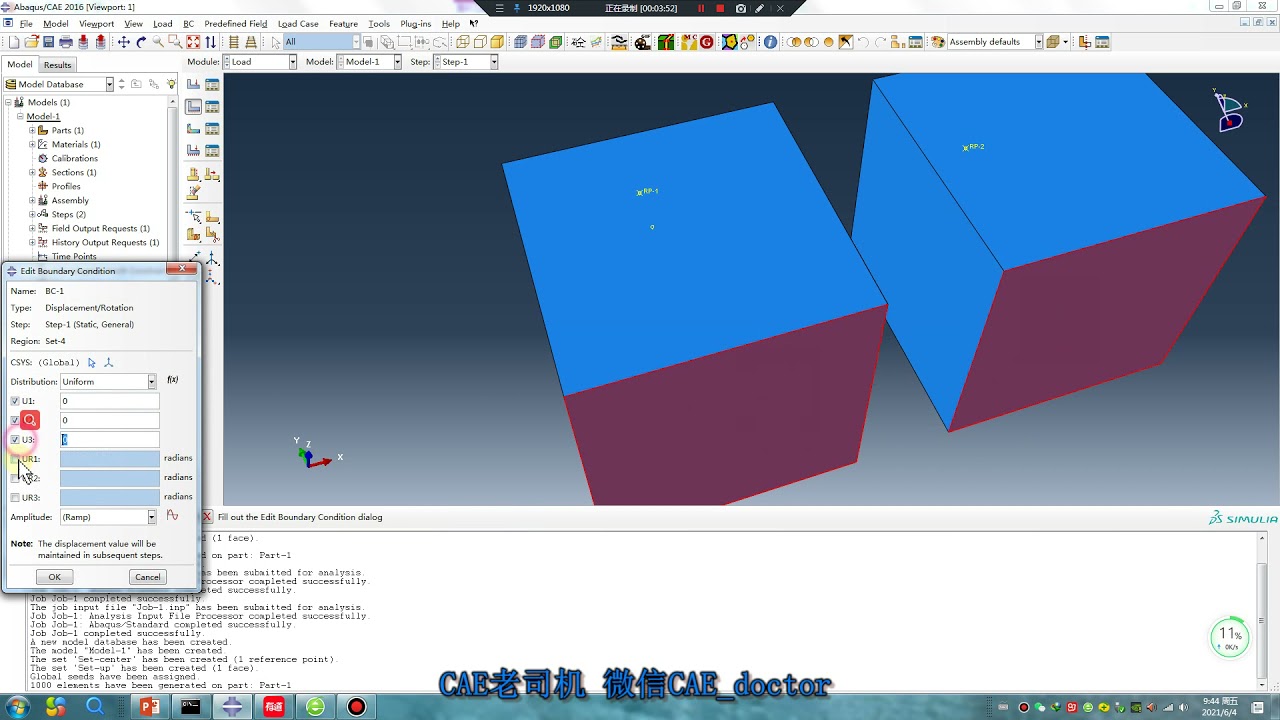This screenshot has height=720, width=1280.
Task: Select the Box Zoom tool
Action: coord(175,42)
